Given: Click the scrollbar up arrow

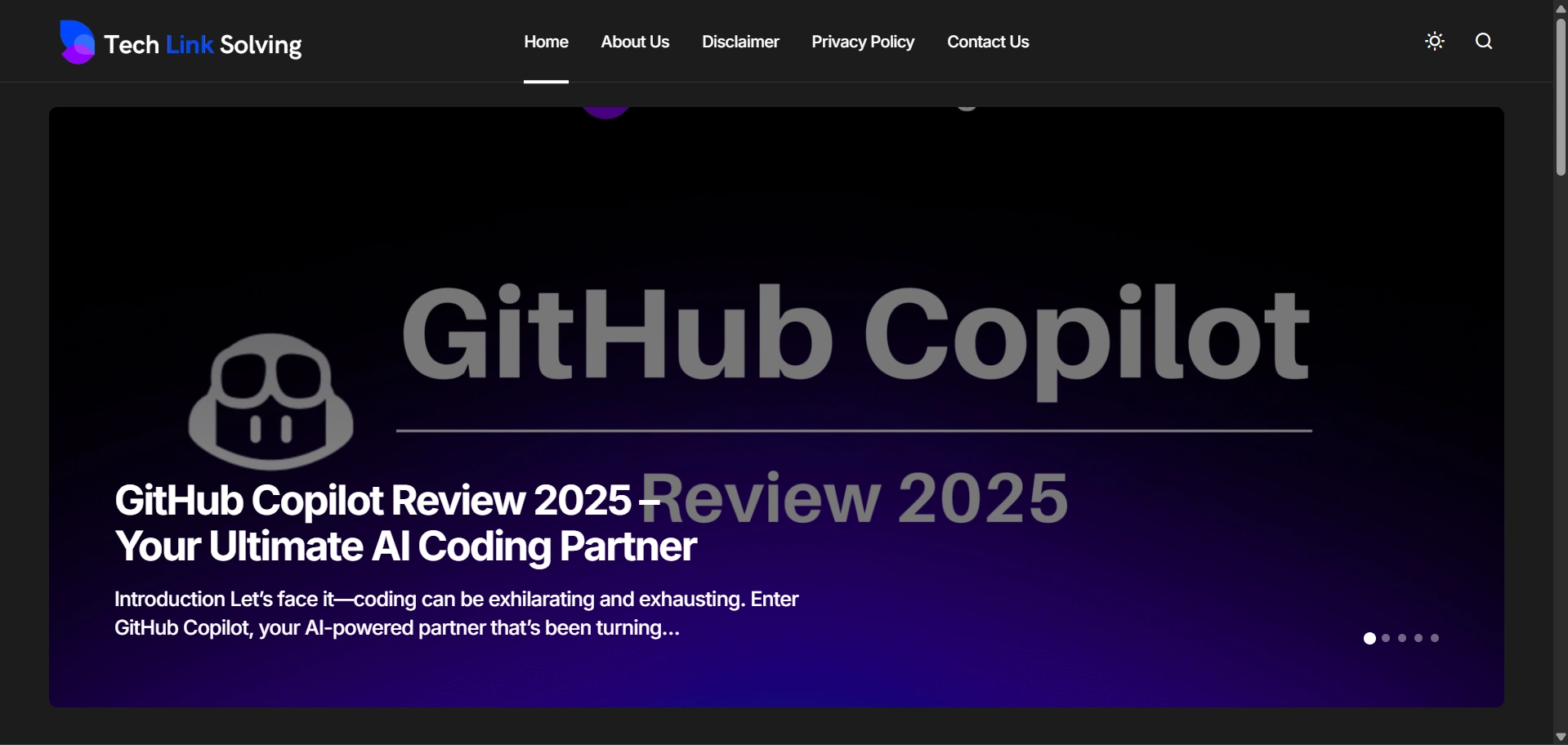Looking at the screenshot, I should [1561, 7].
